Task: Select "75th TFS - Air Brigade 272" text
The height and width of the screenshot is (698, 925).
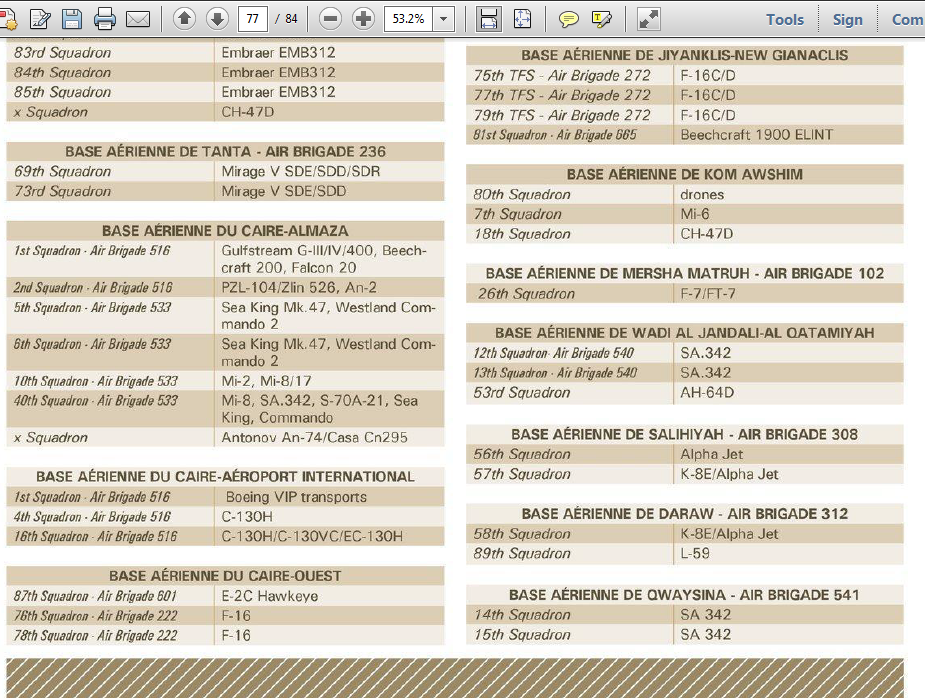Action: 562,76
